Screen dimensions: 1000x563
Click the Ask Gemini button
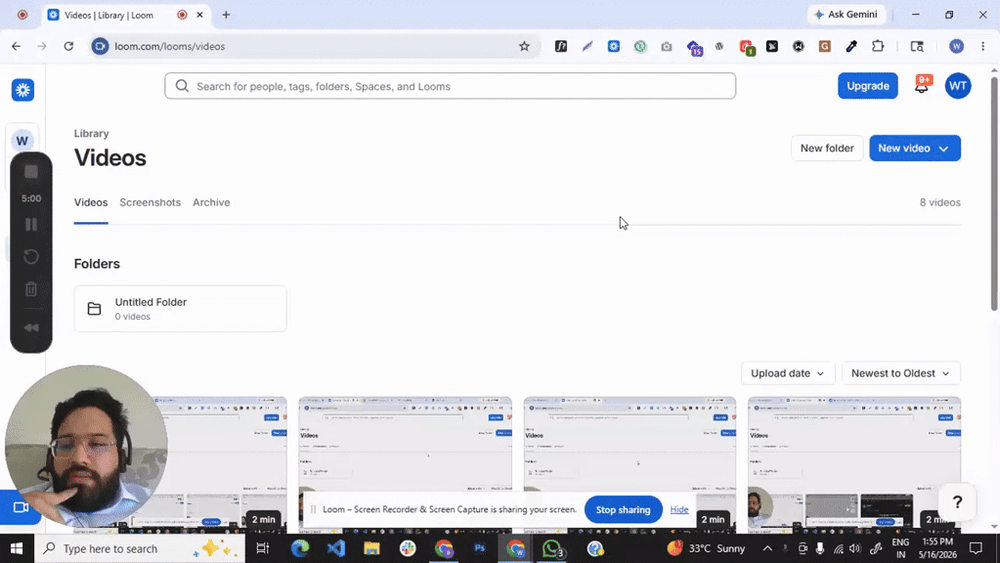click(846, 15)
